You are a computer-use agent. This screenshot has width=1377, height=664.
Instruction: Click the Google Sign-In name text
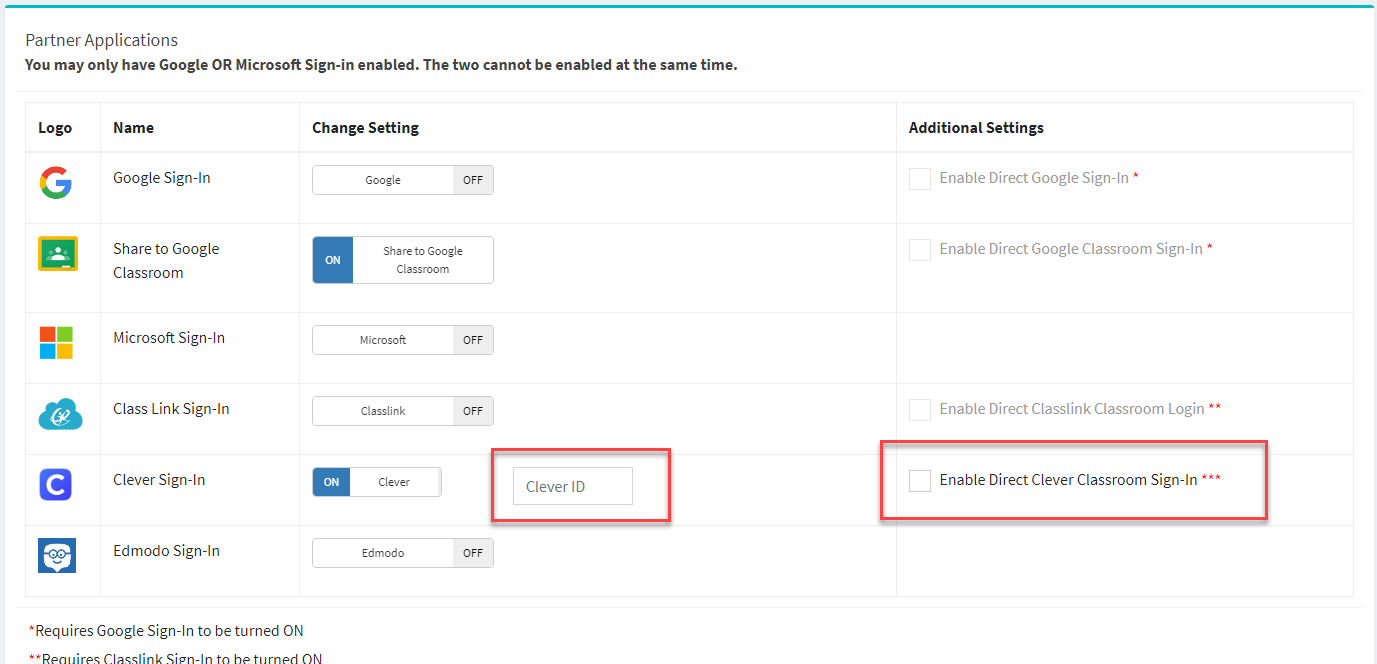coord(162,178)
